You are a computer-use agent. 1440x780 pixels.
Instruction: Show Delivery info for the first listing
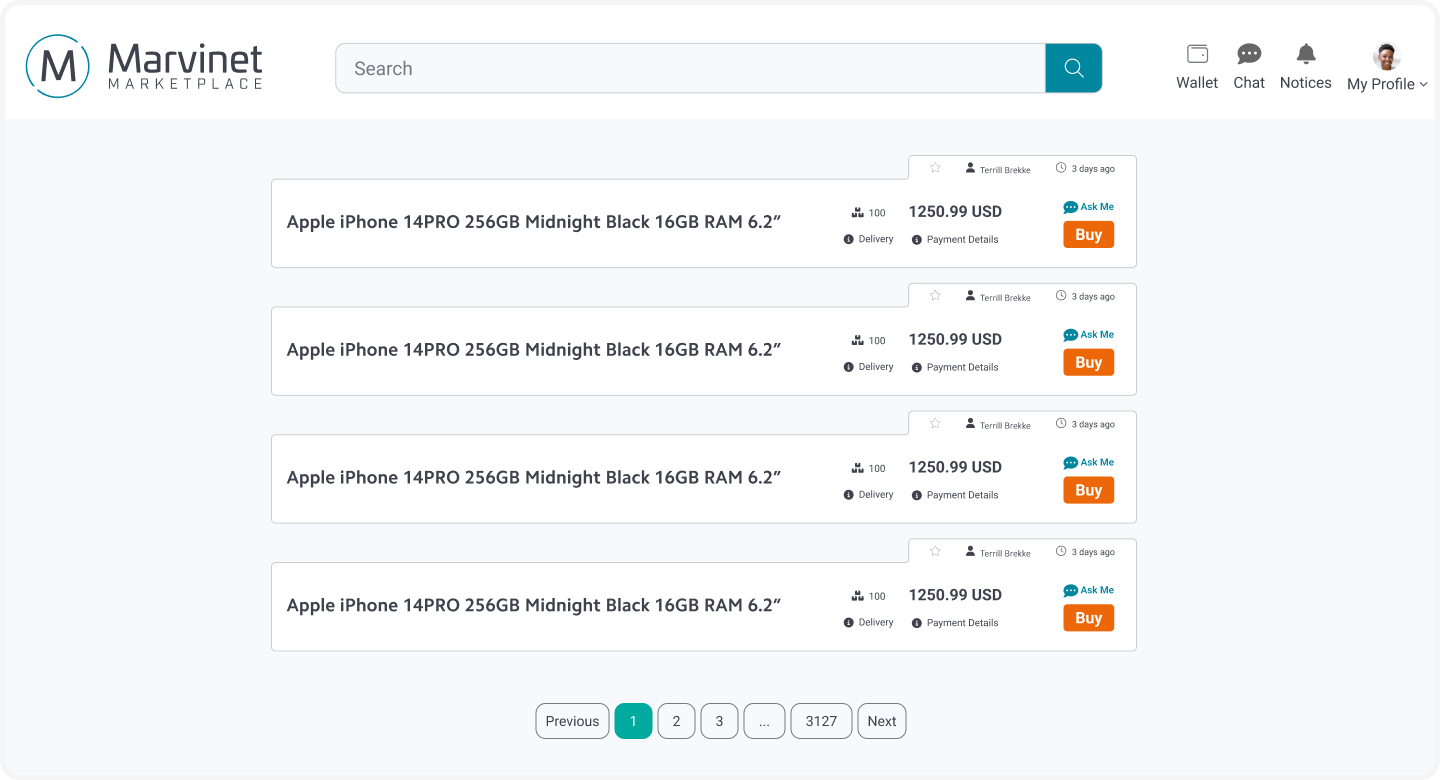click(869, 239)
